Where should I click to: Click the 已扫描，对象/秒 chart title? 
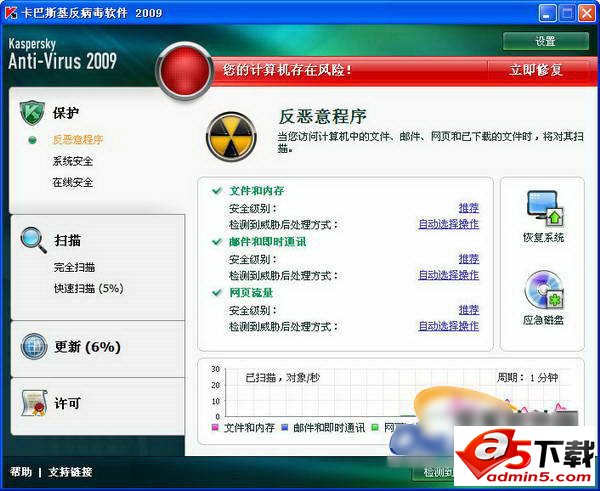282,378
